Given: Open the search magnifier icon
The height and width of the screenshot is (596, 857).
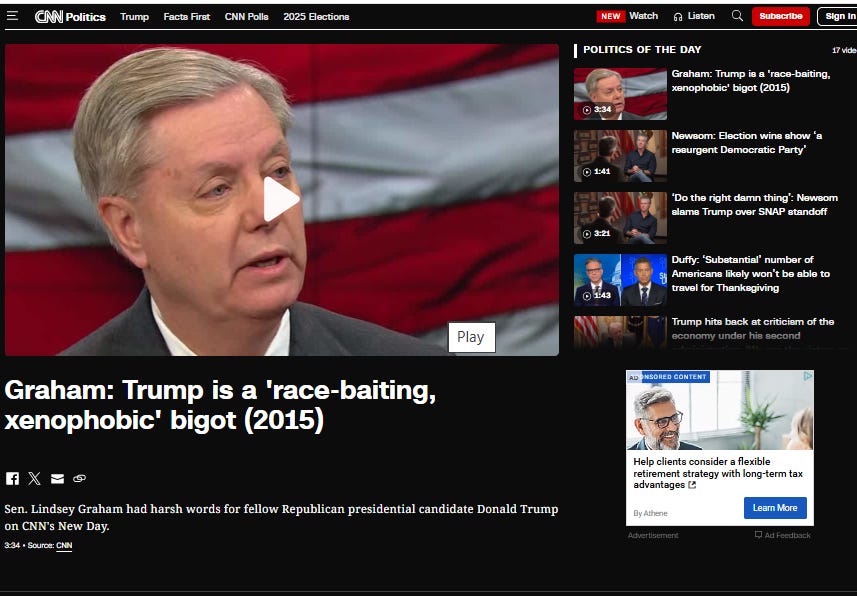Looking at the screenshot, I should pos(737,16).
